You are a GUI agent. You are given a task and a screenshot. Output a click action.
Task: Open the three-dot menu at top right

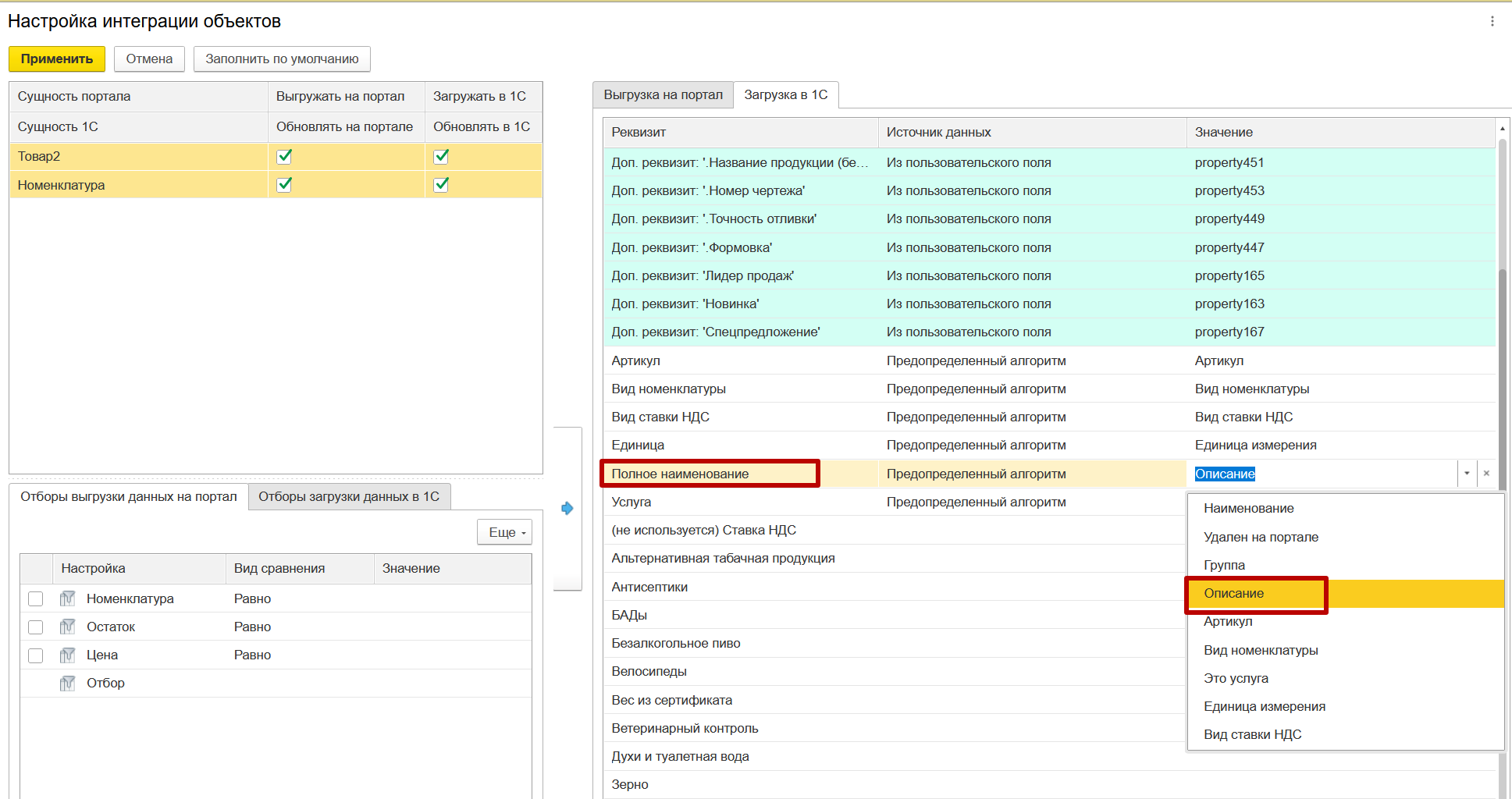tap(1492, 22)
